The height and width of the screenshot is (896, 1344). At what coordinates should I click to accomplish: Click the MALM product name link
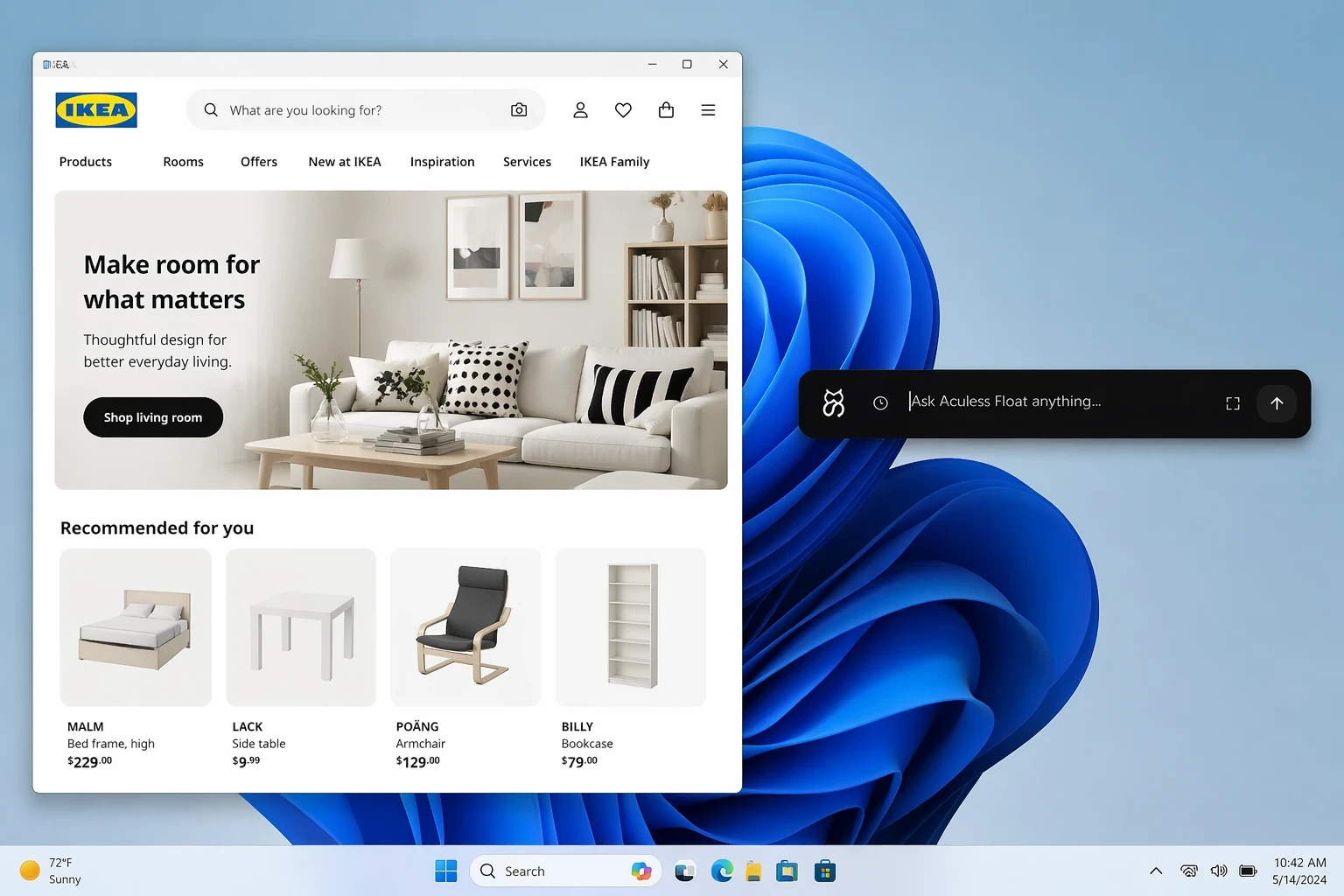click(x=86, y=727)
